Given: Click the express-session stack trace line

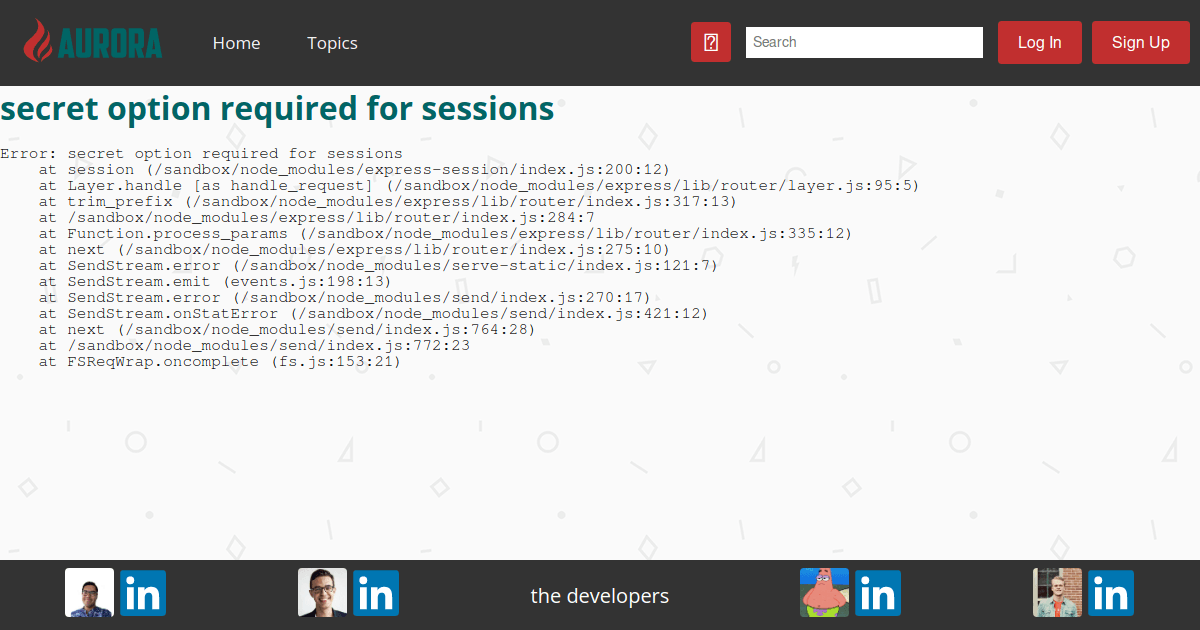Looking at the screenshot, I should pyautogui.click(x=354, y=170).
